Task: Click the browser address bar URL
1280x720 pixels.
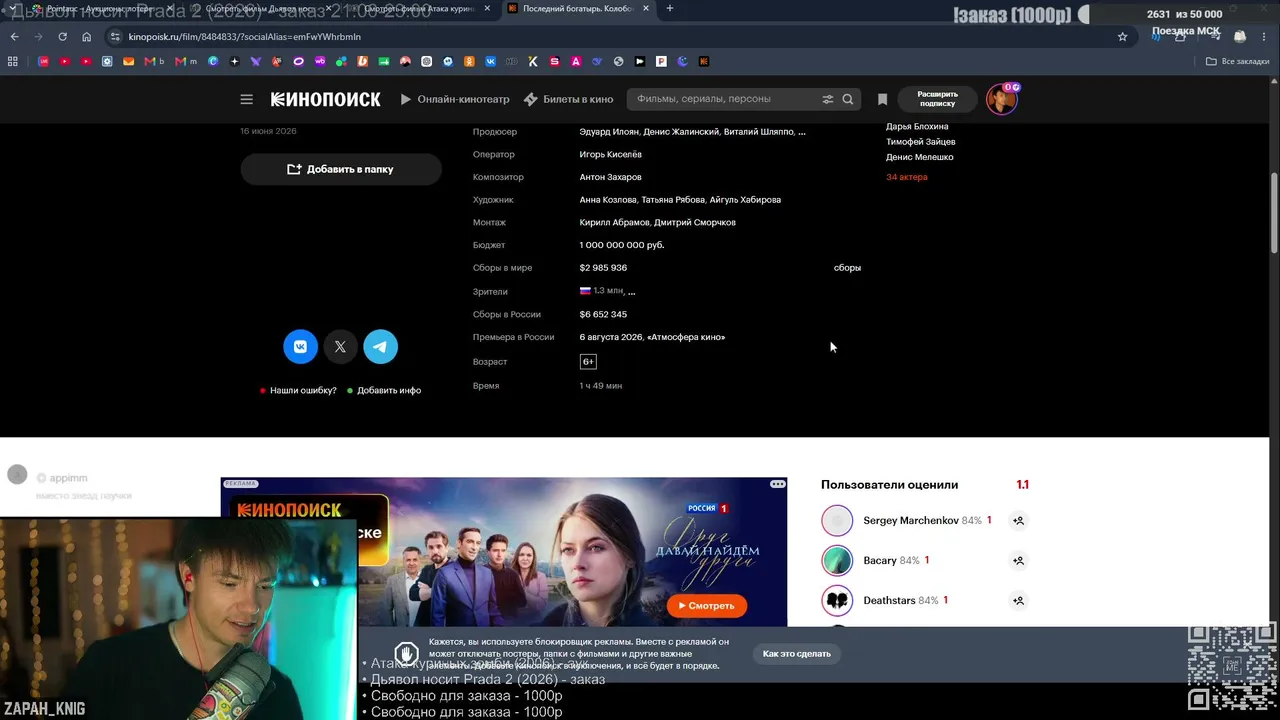Action: pyautogui.click(x=245, y=36)
